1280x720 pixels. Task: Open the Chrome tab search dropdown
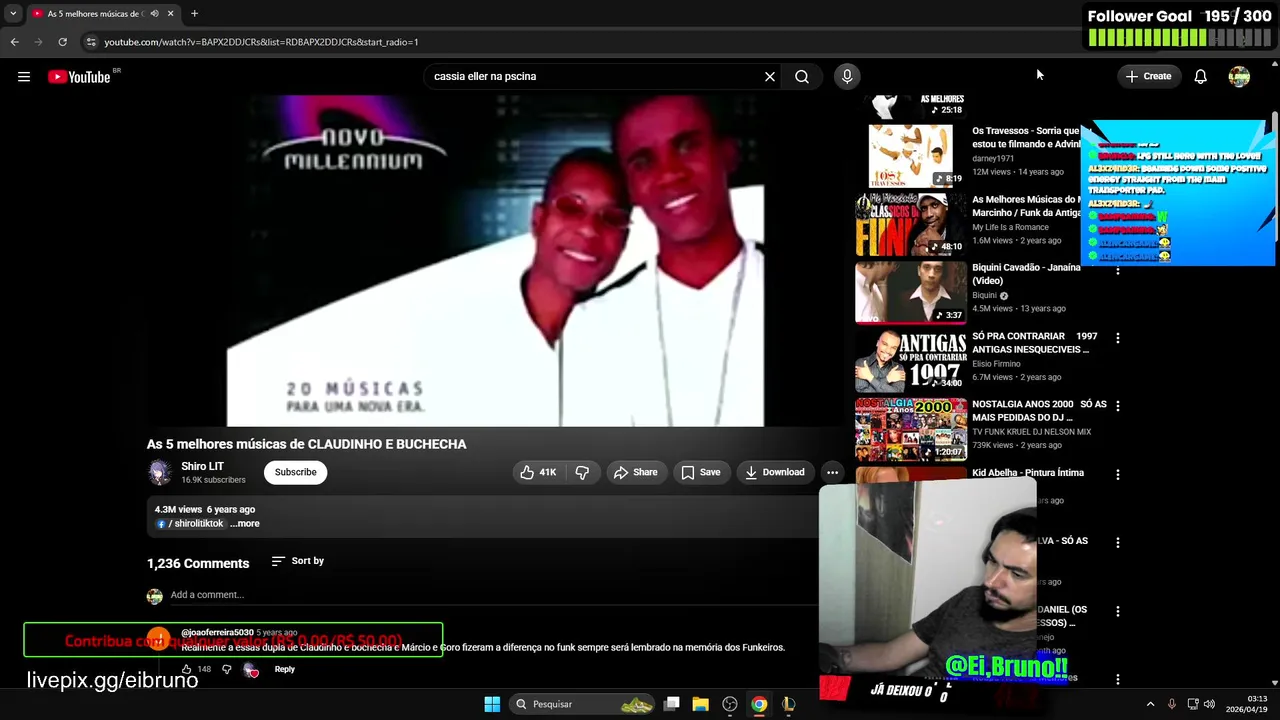tap(12, 13)
